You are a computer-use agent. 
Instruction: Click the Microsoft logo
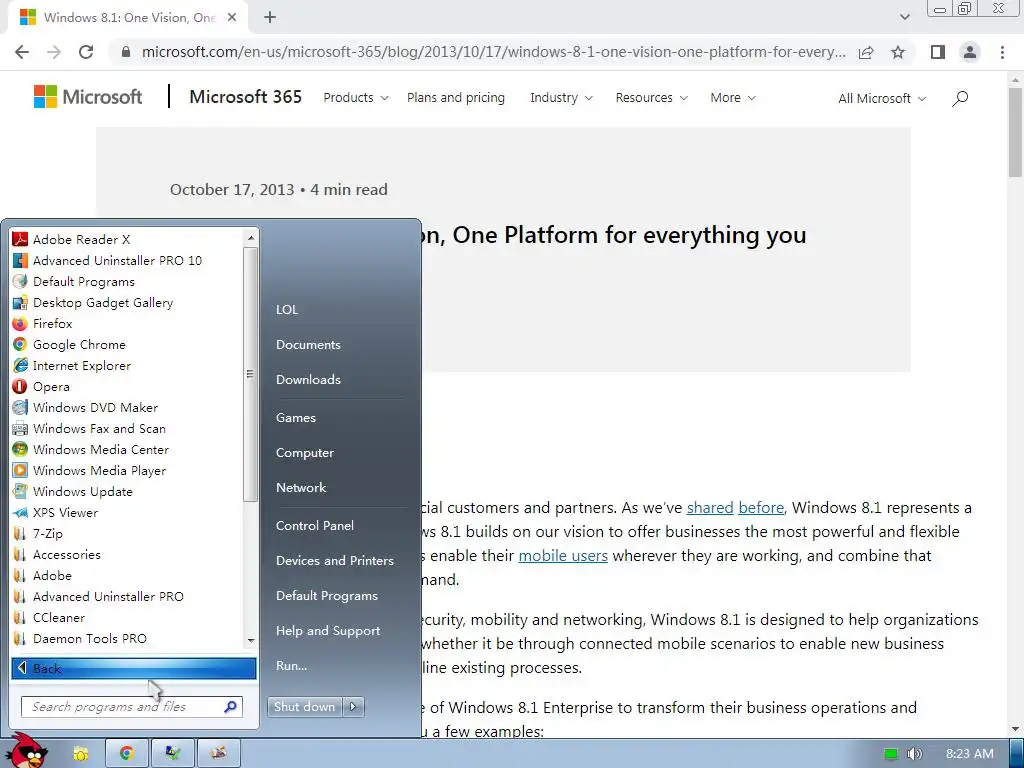coord(88,97)
